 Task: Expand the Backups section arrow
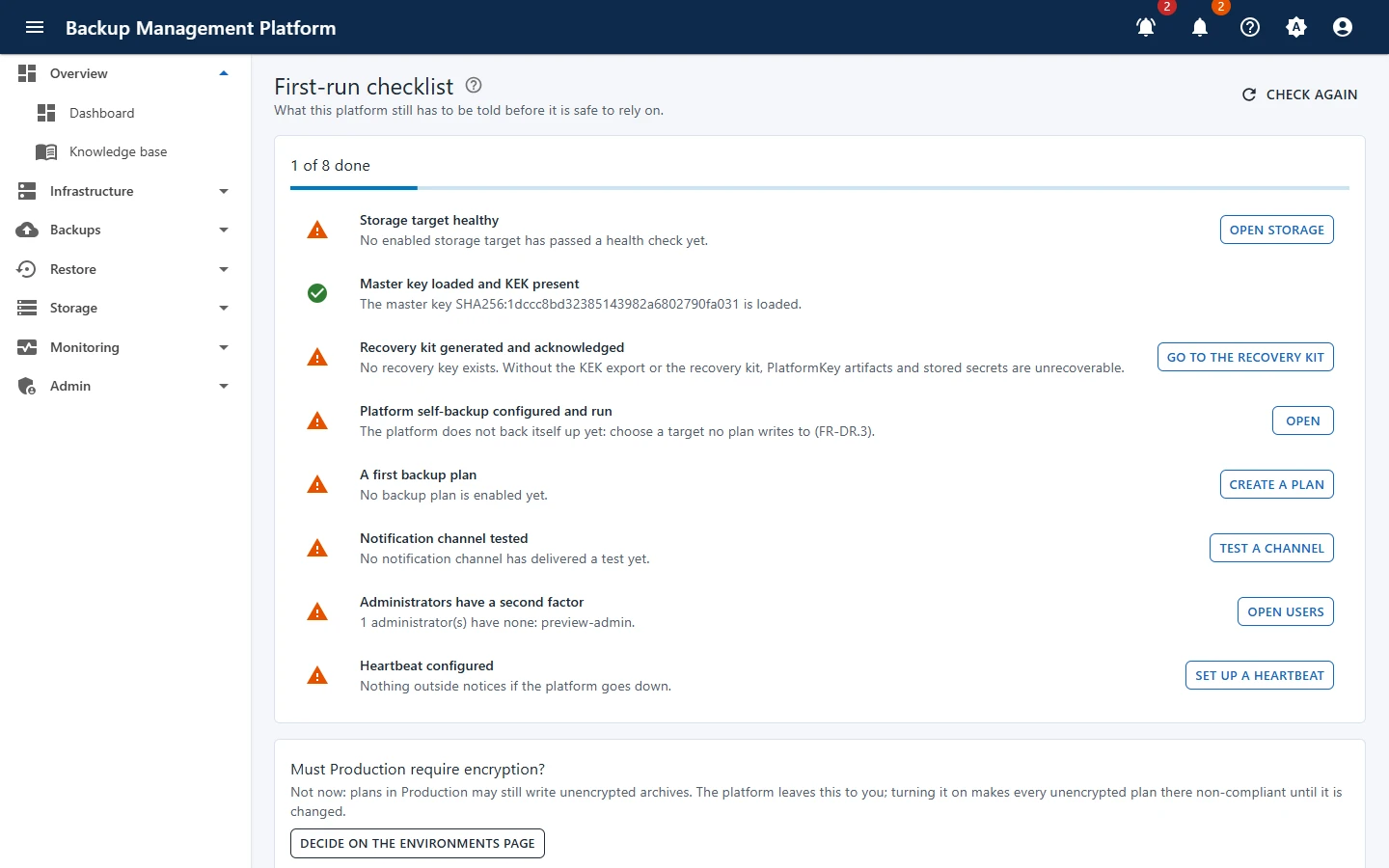click(224, 230)
